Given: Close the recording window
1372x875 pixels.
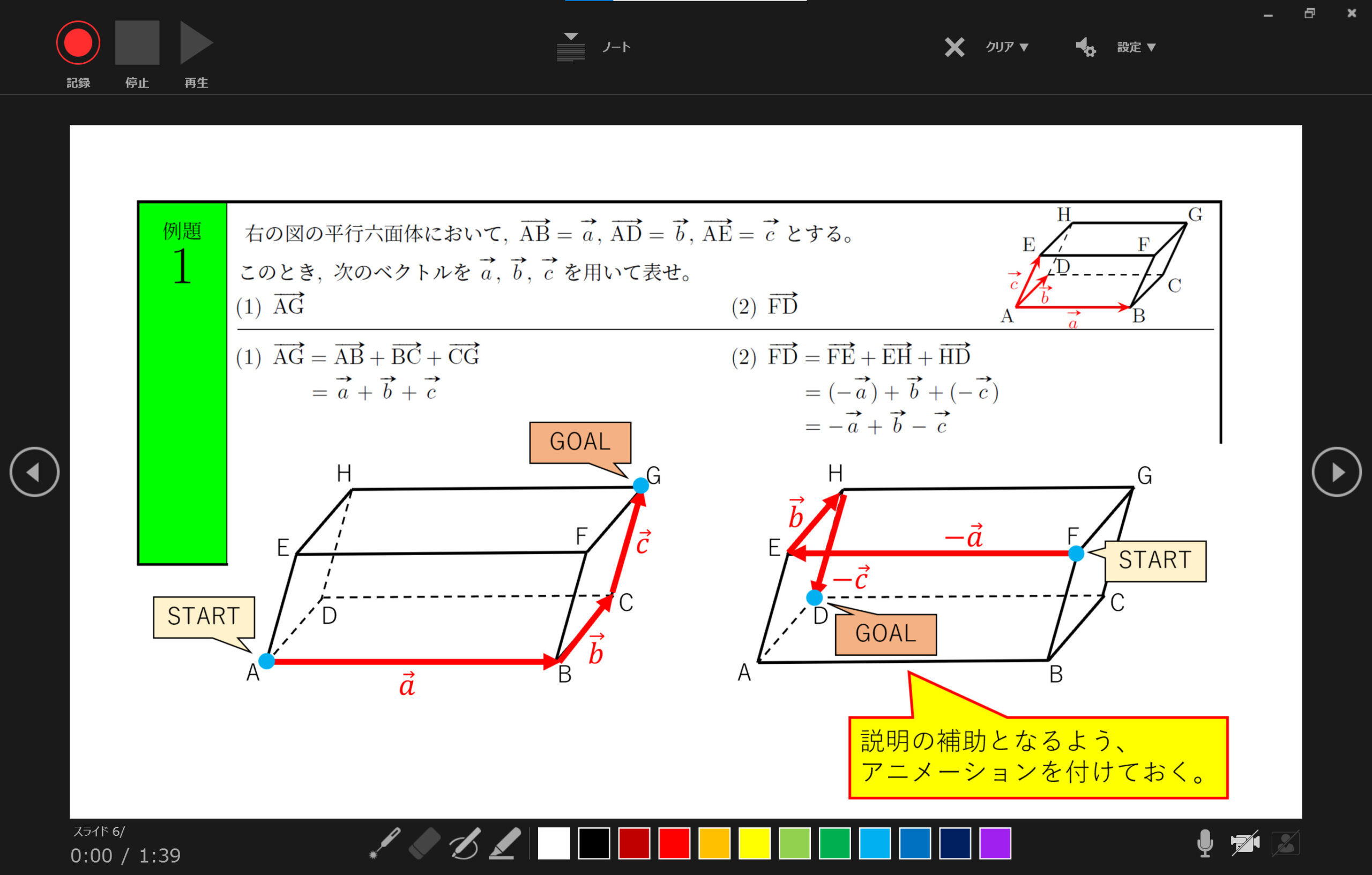Looking at the screenshot, I should pyautogui.click(x=1352, y=13).
